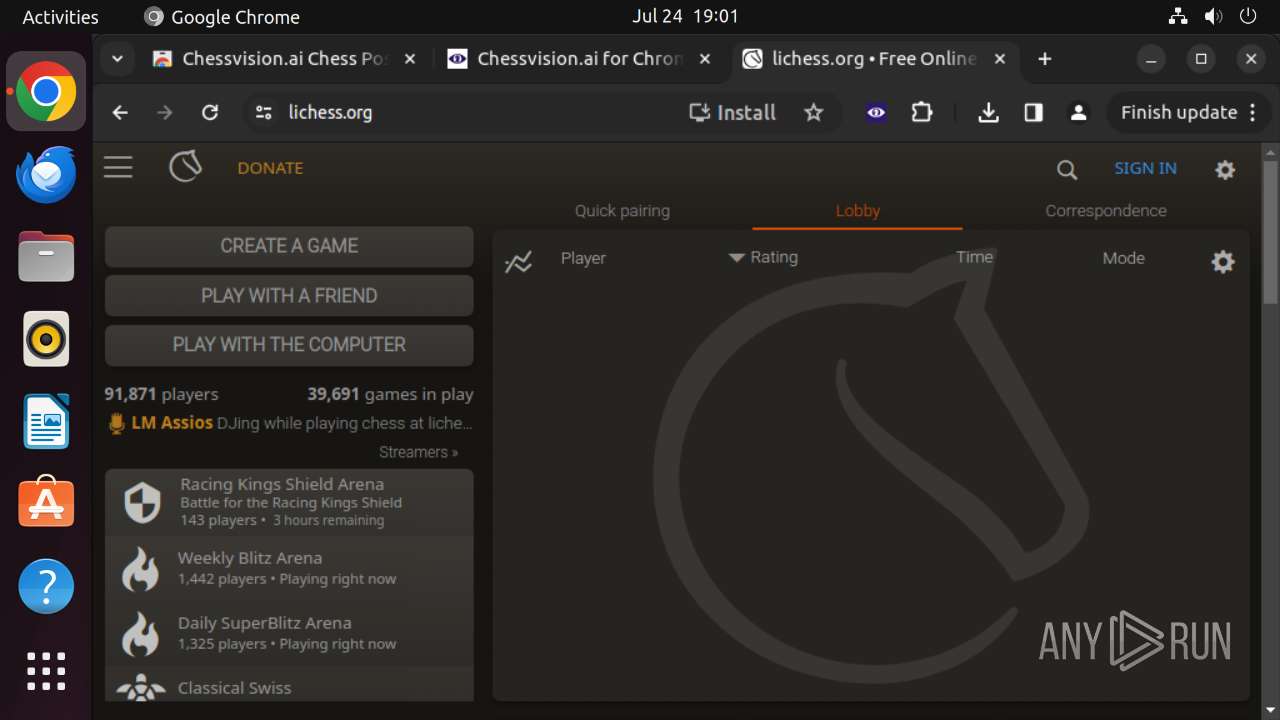Viewport: 1280px width, 720px height.
Task: Open a new browser tab
Action: [1045, 59]
